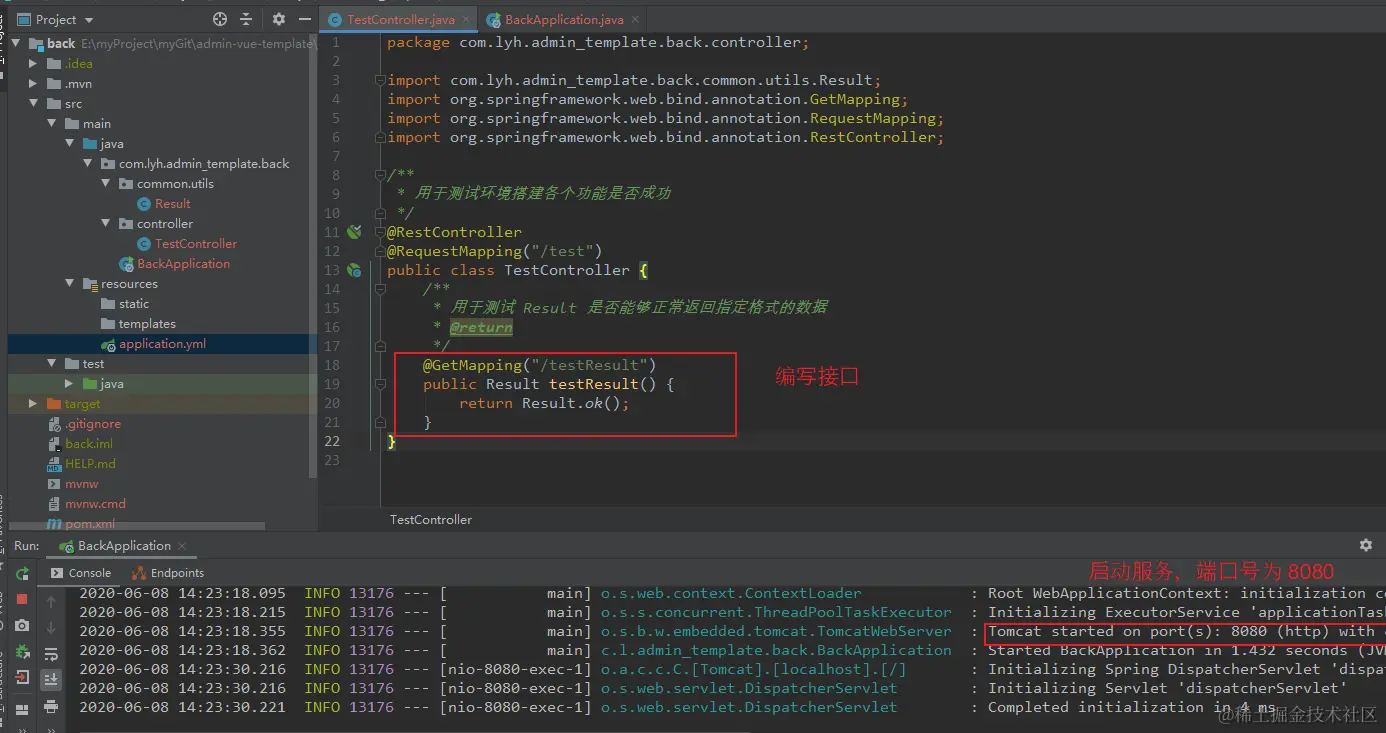Screen dimensions: 1386x733
Task: Collapse the src folder
Action: (x=34, y=103)
